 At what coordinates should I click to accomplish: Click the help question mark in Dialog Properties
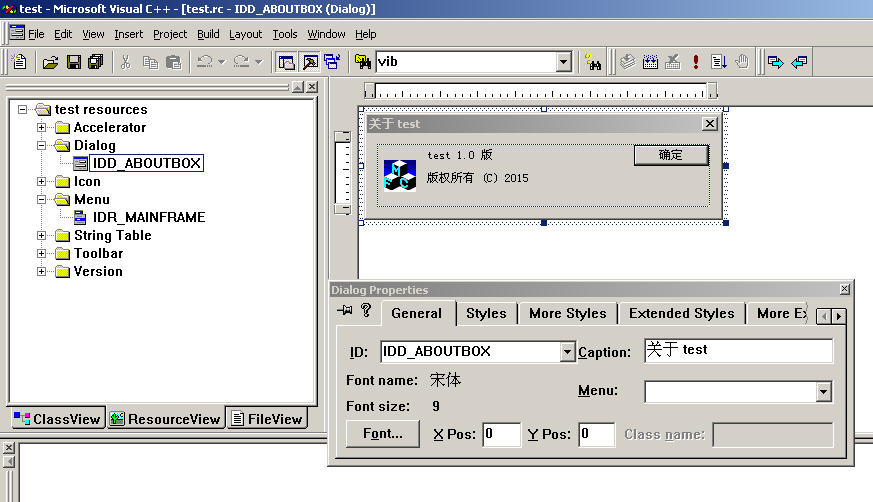pos(366,310)
